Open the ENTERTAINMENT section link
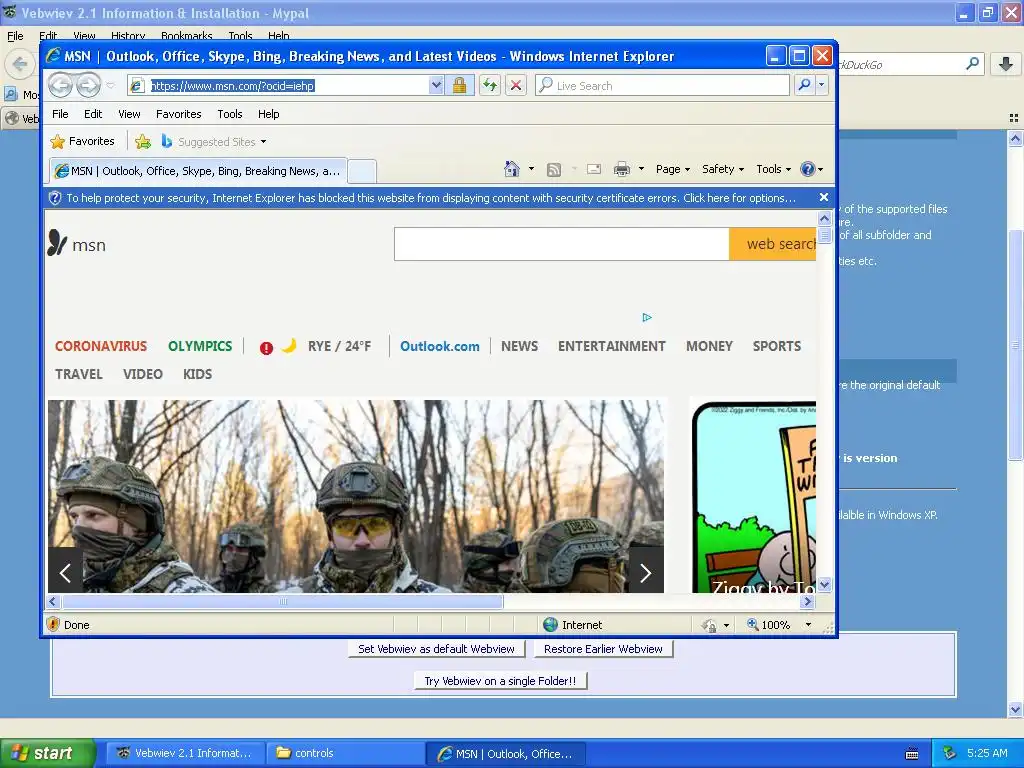The image size is (1024, 768). [612, 346]
